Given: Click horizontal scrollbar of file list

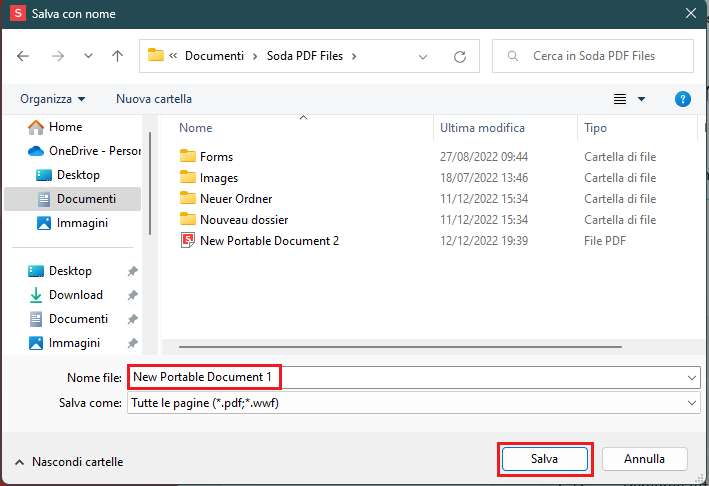Looking at the screenshot, I should [x=400, y=347].
